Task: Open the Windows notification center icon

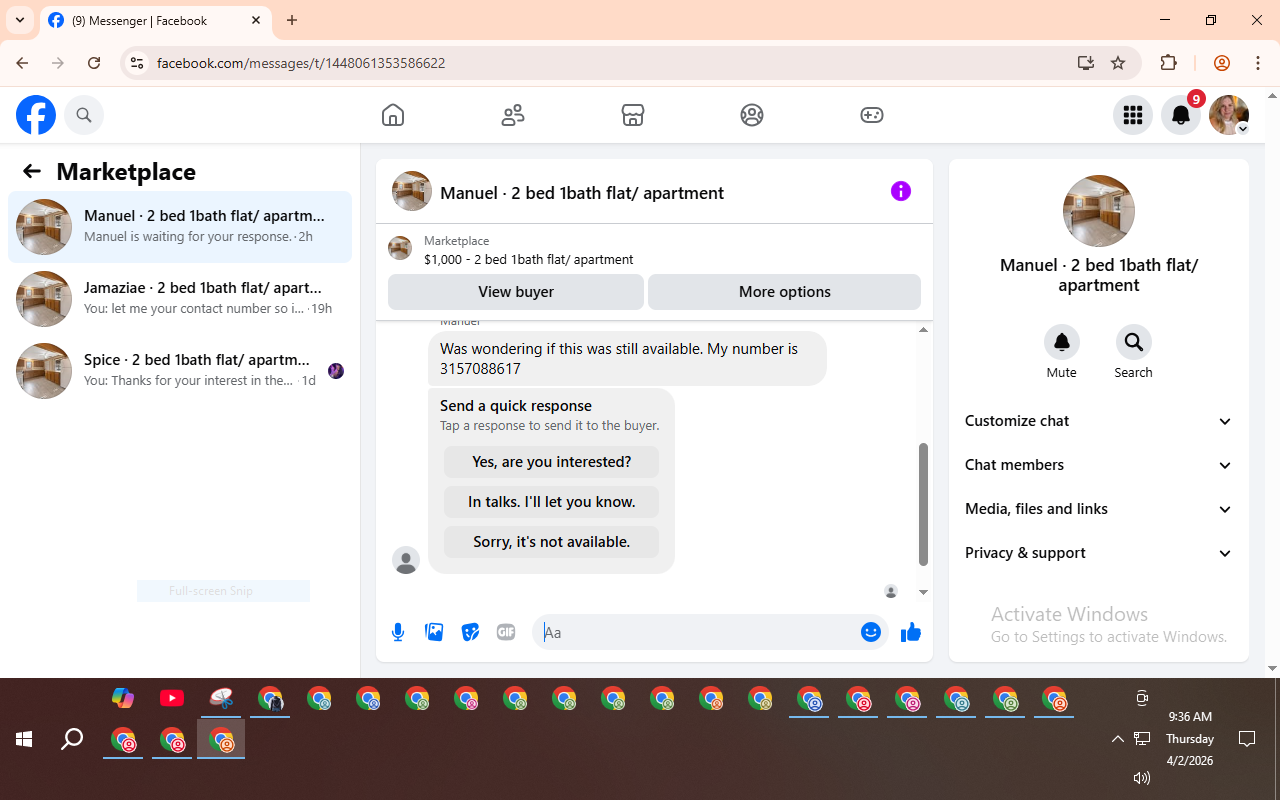Action: 1247,739
